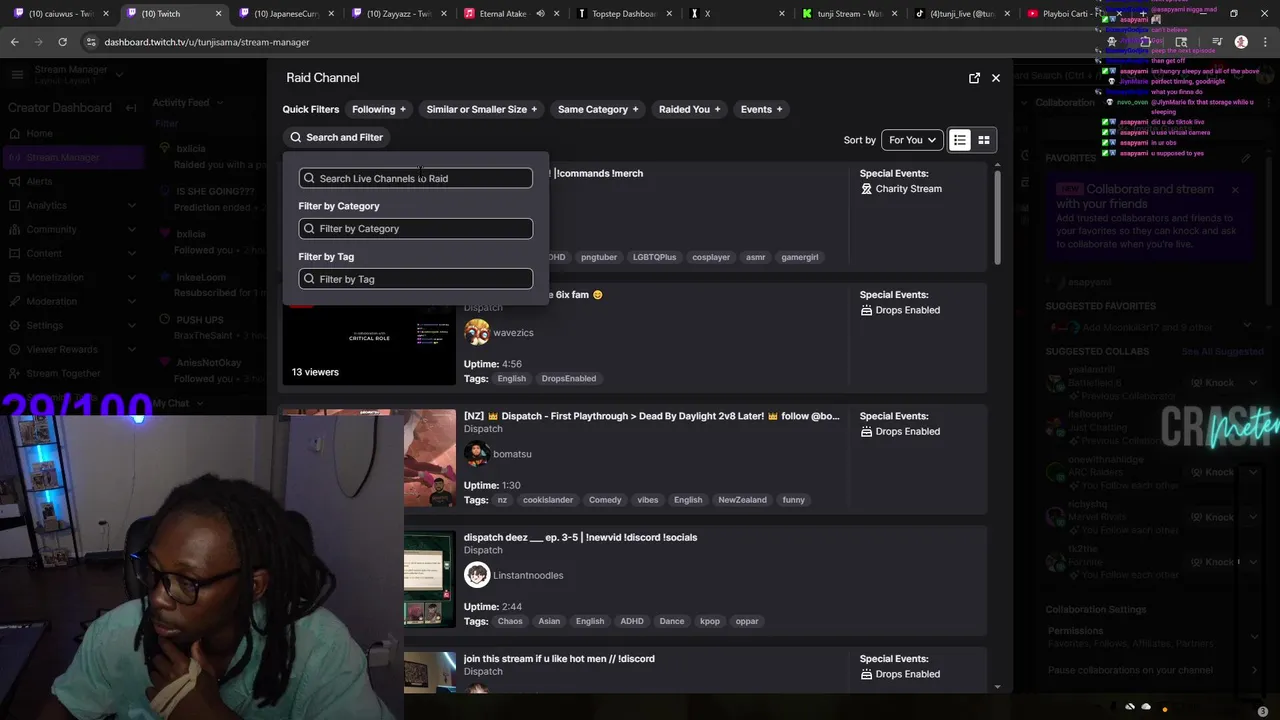Screen dimensions: 1280x720
Task: Open the Linstantnoodles channel avatar
Action: (477, 575)
